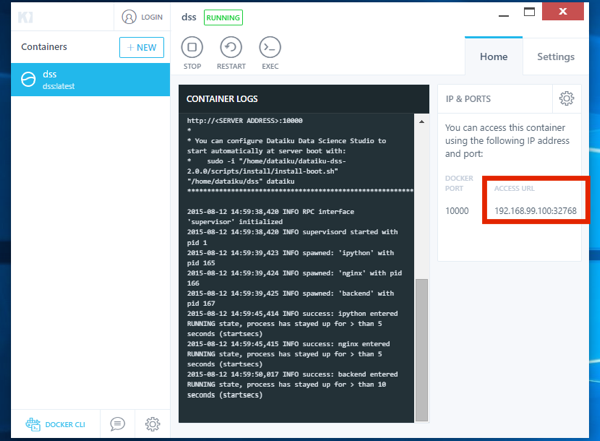
Task: Select the dss container in list
Action: pos(90,80)
